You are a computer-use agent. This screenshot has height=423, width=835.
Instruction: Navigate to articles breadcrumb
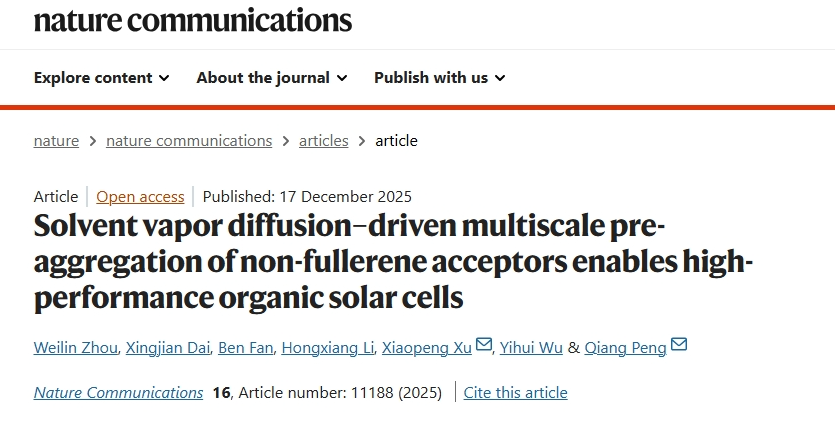[x=323, y=141]
